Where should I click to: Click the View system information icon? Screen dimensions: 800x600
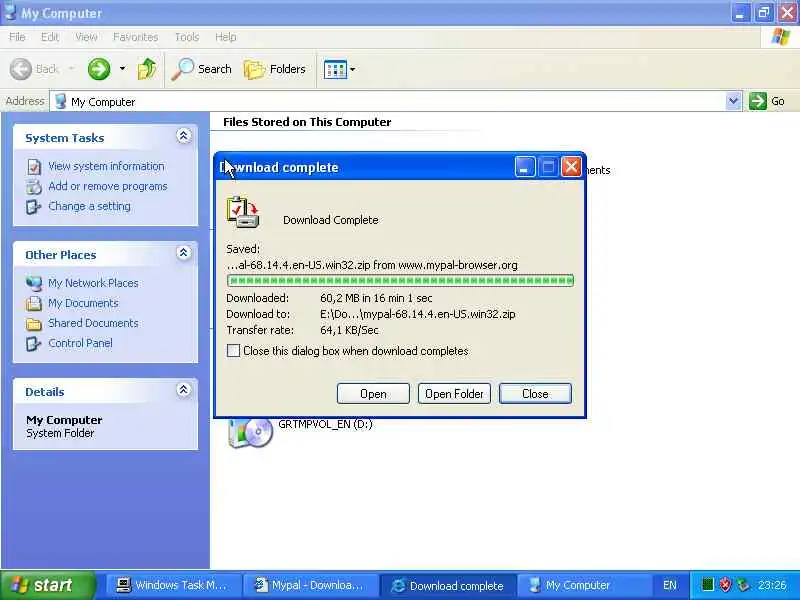coord(34,167)
